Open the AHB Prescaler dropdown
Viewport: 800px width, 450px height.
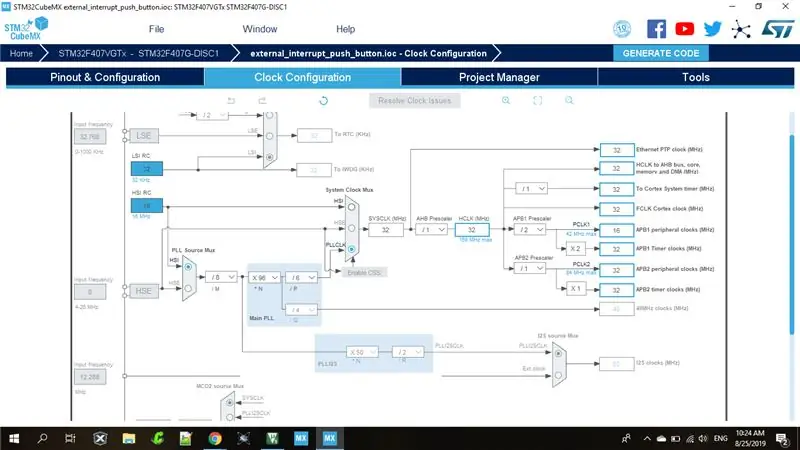(x=432, y=230)
